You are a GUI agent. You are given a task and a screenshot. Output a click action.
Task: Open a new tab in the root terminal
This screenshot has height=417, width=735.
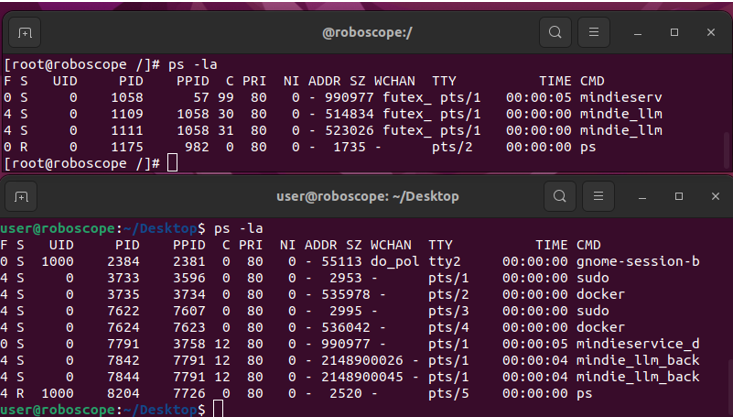[25, 33]
